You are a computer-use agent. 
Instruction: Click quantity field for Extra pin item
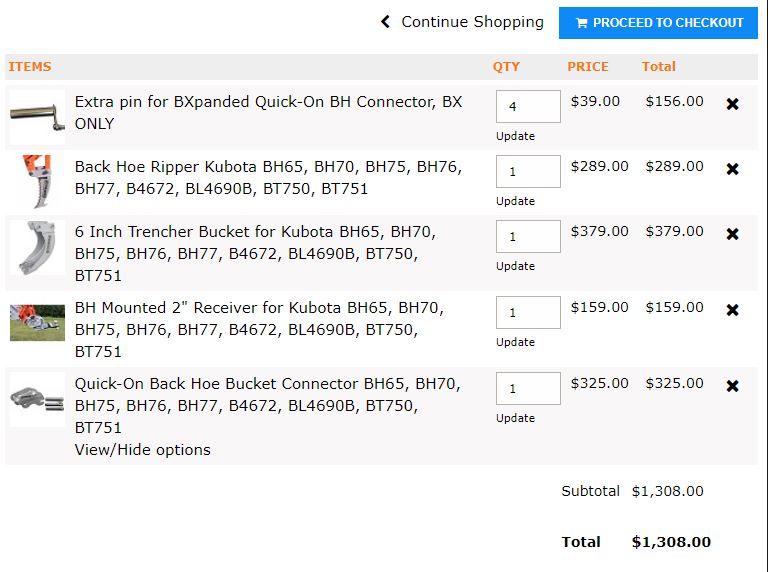[x=528, y=106]
